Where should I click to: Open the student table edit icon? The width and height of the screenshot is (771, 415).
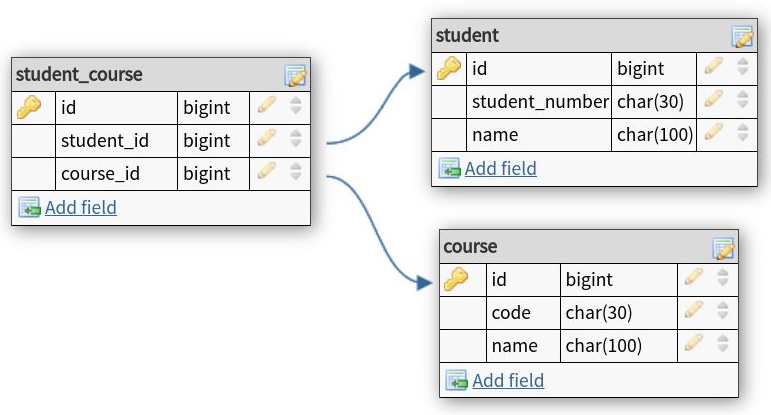pyautogui.click(x=742, y=38)
